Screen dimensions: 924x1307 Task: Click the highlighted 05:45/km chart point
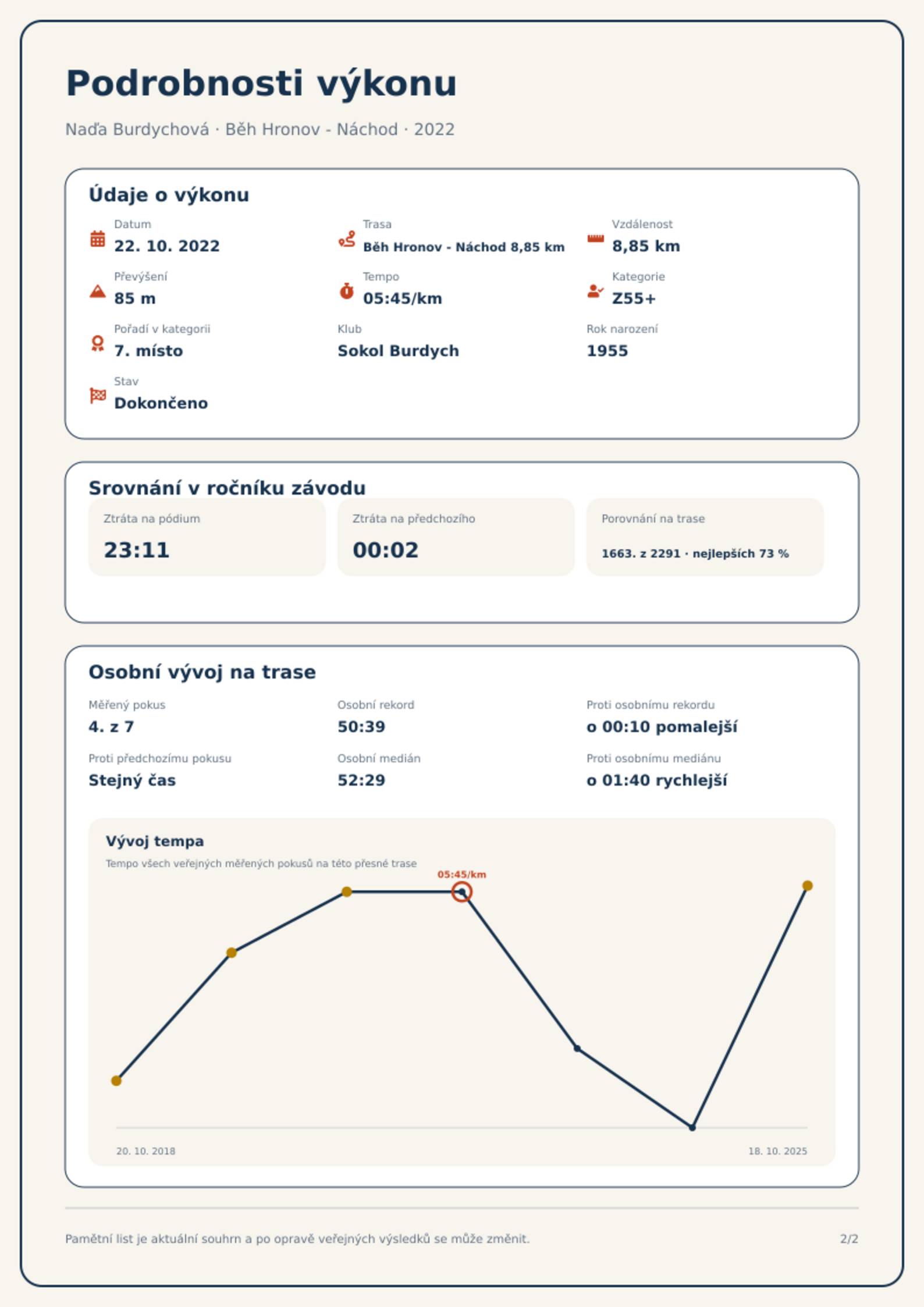[x=462, y=892]
